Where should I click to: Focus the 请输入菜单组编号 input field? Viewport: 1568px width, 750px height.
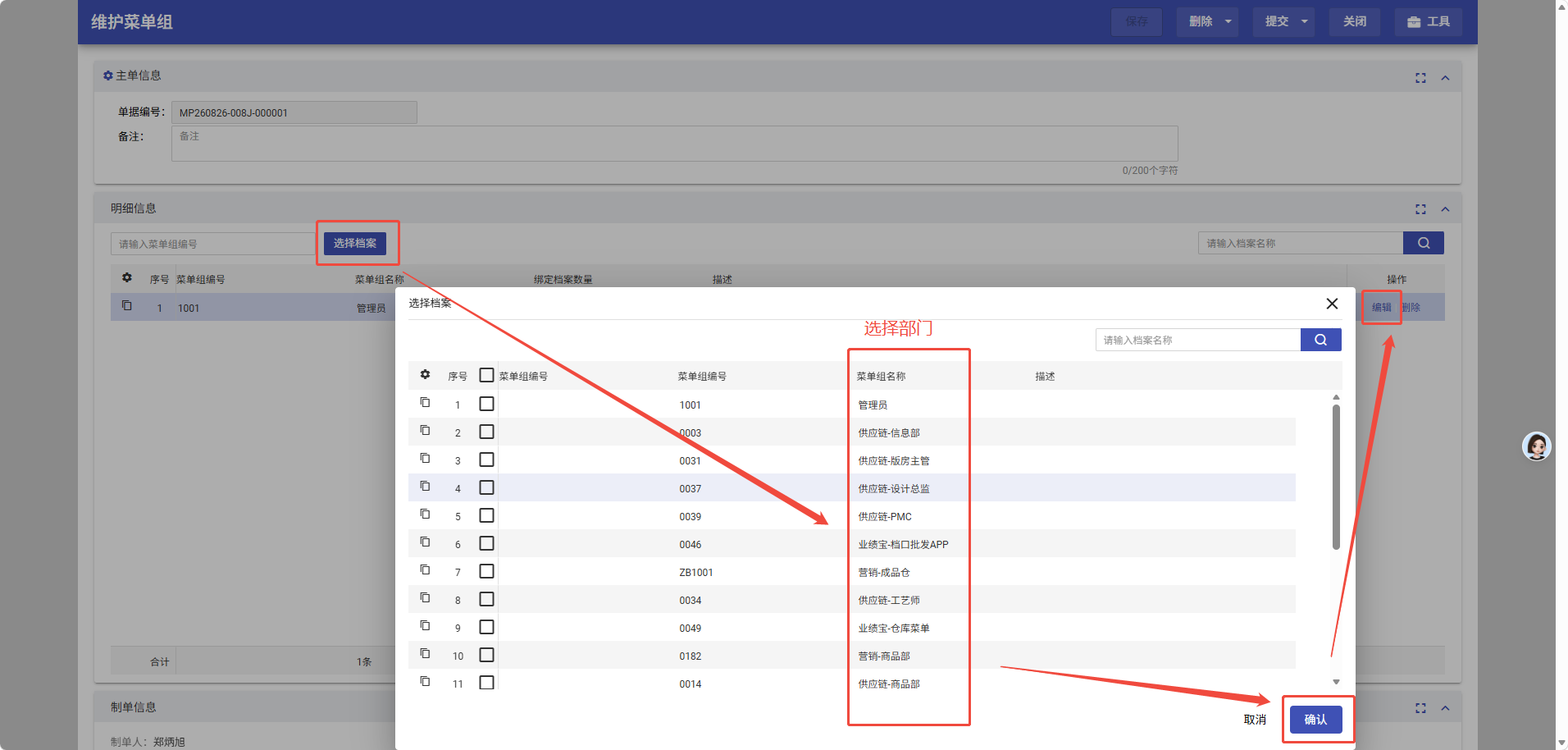[213, 244]
